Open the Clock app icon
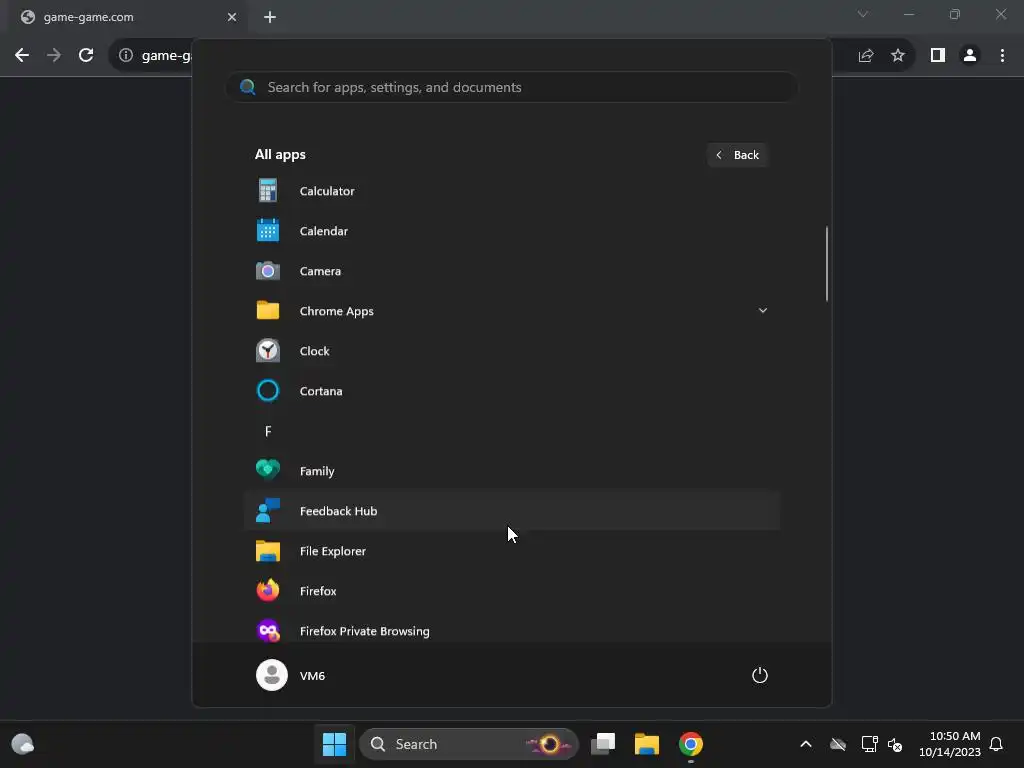The image size is (1024, 768). [x=268, y=351]
